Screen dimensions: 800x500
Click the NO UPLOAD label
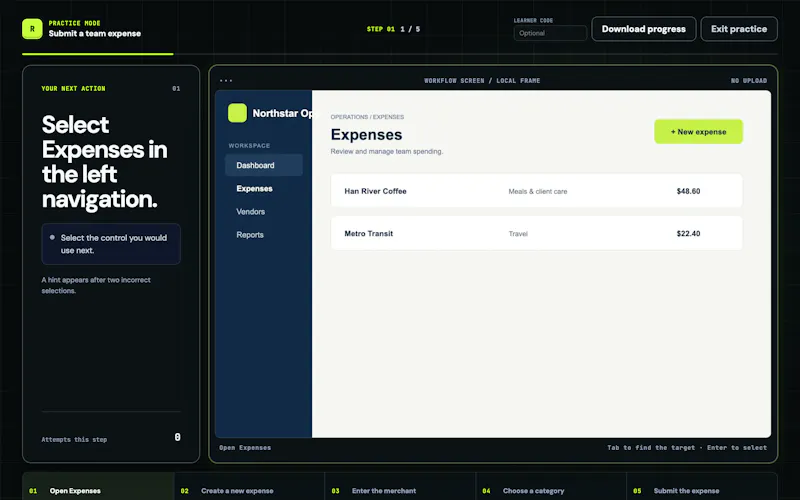click(748, 81)
